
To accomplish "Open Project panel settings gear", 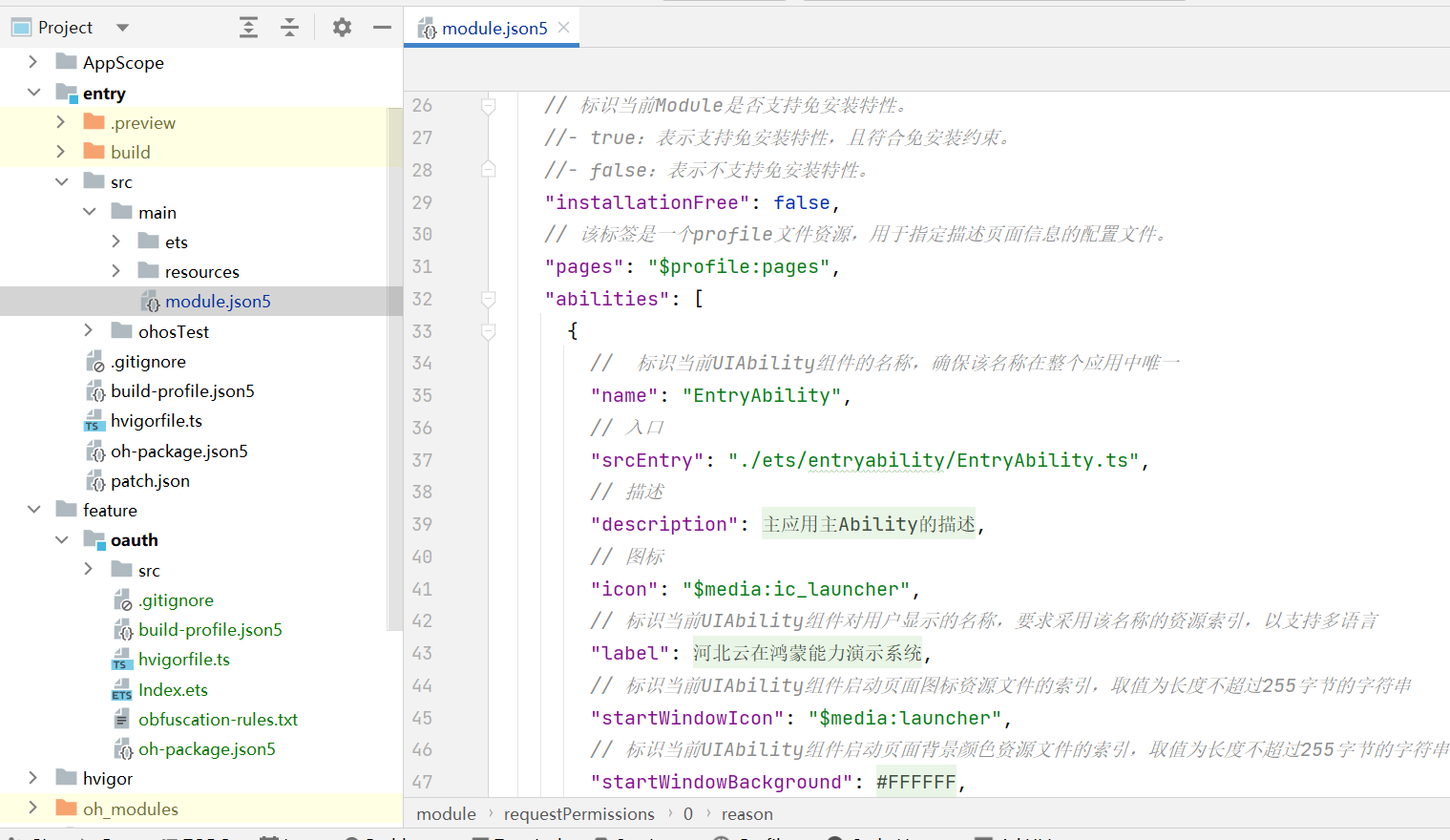I will point(342,28).
